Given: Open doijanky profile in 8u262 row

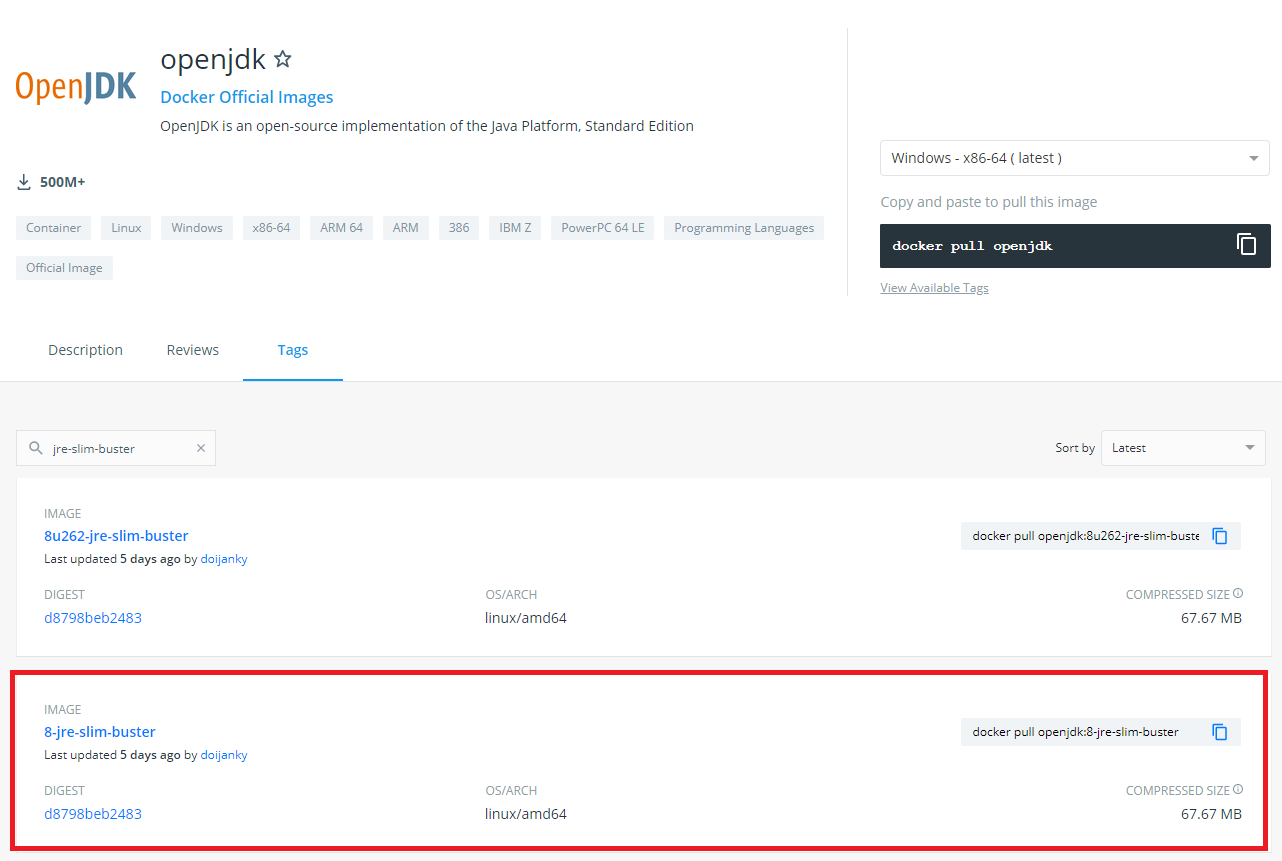Looking at the screenshot, I should pos(224,559).
